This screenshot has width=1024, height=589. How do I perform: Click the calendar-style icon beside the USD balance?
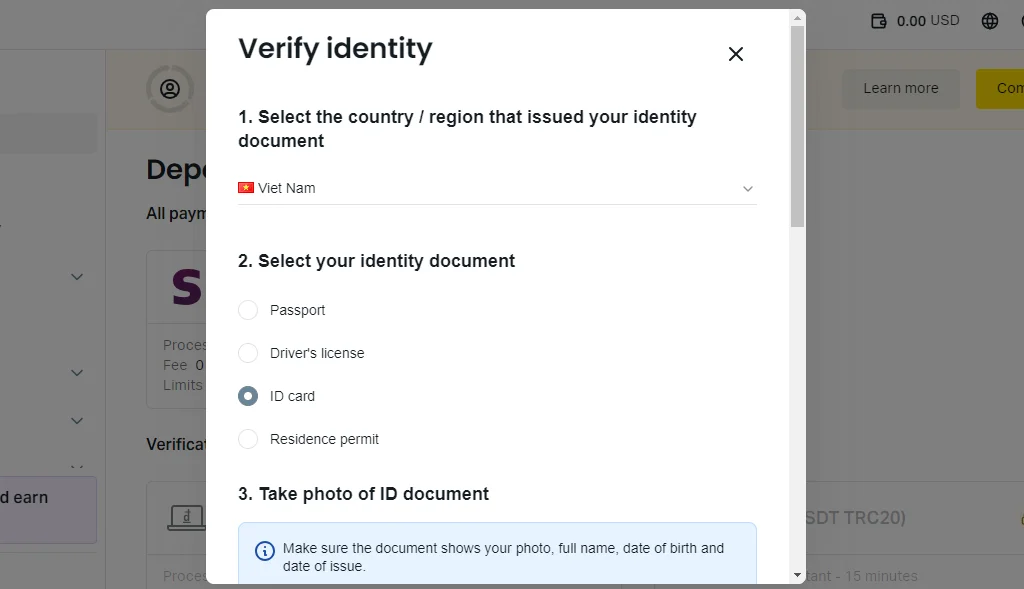[x=881, y=20]
